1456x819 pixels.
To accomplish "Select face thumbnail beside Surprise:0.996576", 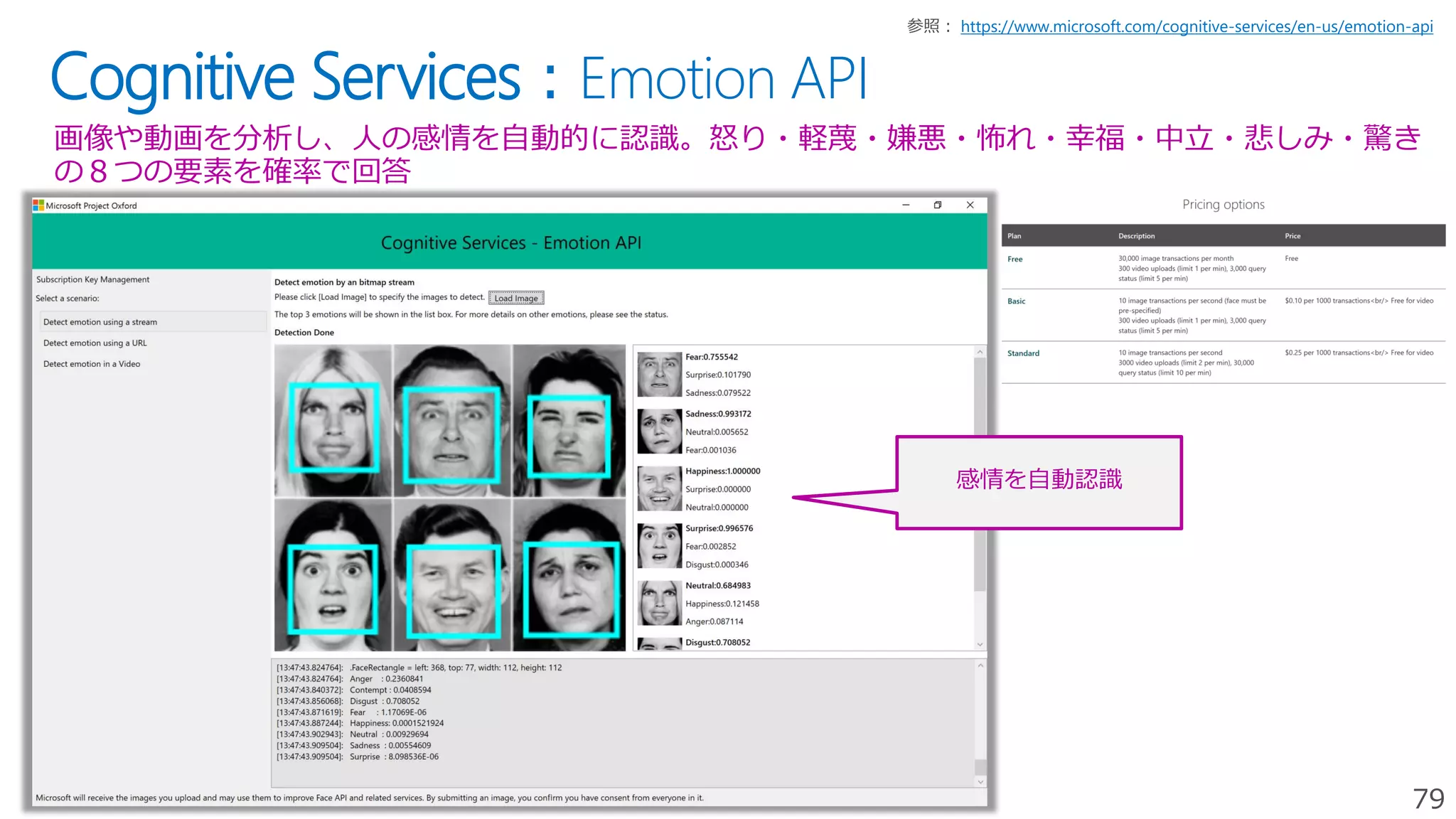I will 660,546.
